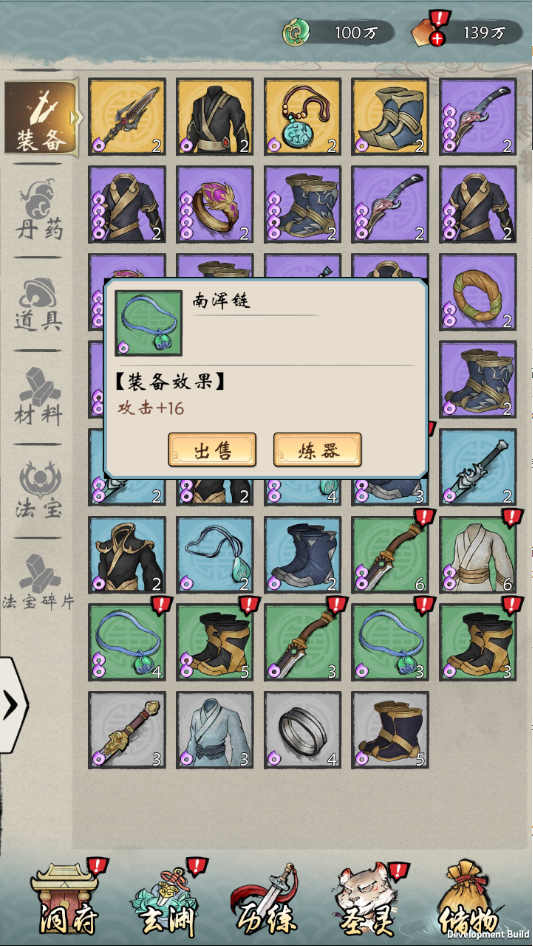Select the gray silver ring item
The width and height of the screenshot is (533, 946).
click(x=302, y=730)
